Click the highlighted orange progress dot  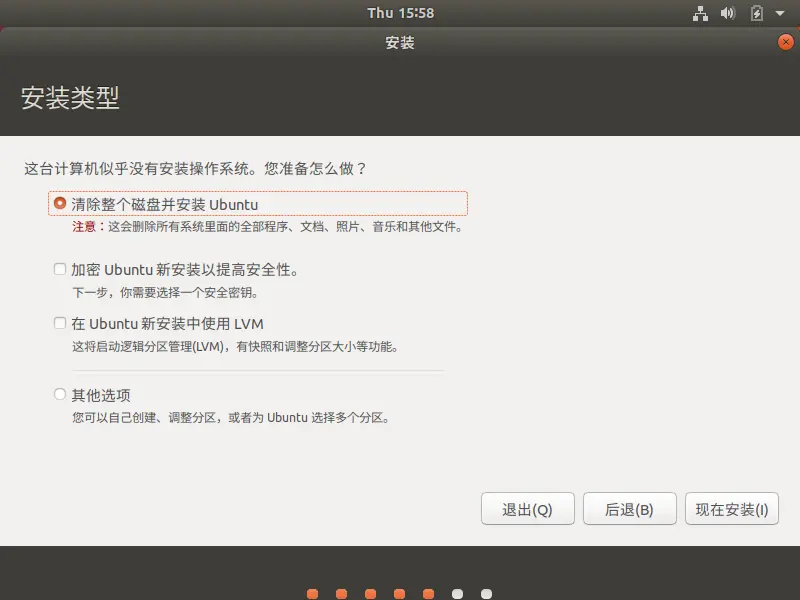428,592
